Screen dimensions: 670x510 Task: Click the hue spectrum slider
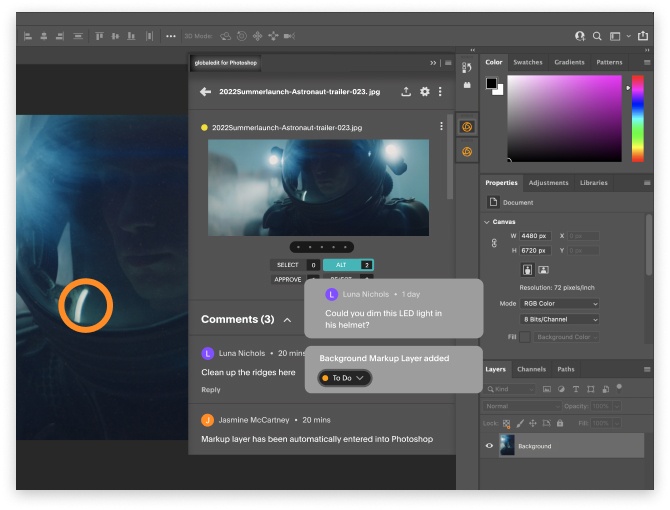[638, 118]
